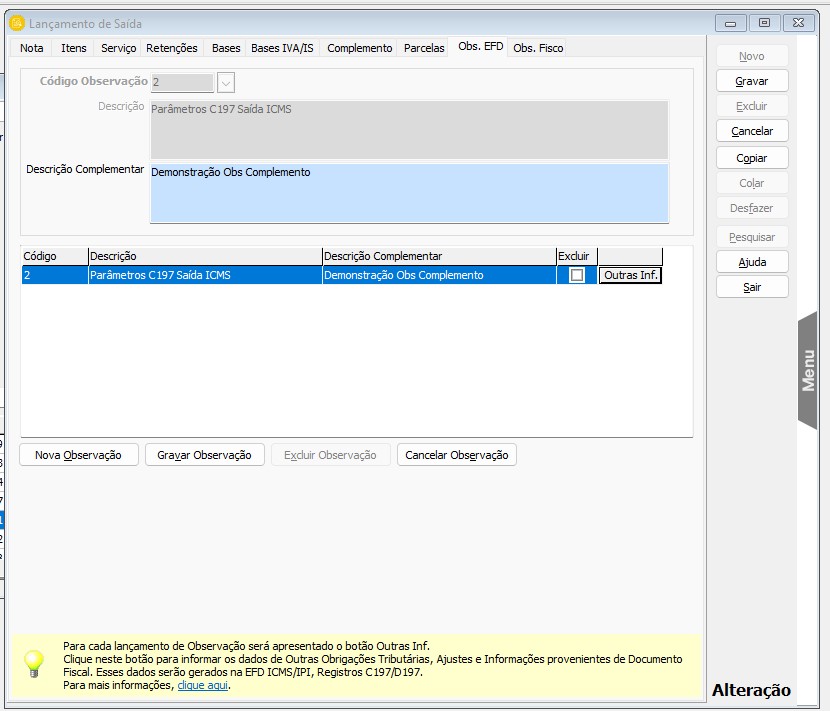Open the side Menu tab

point(808,370)
